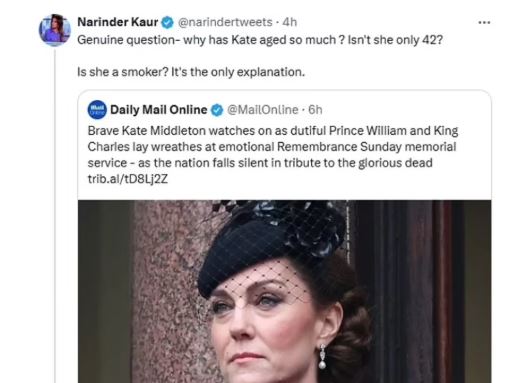Click the Daily Mail Online round logo
The height and width of the screenshot is (383, 527).
[x=97, y=110]
